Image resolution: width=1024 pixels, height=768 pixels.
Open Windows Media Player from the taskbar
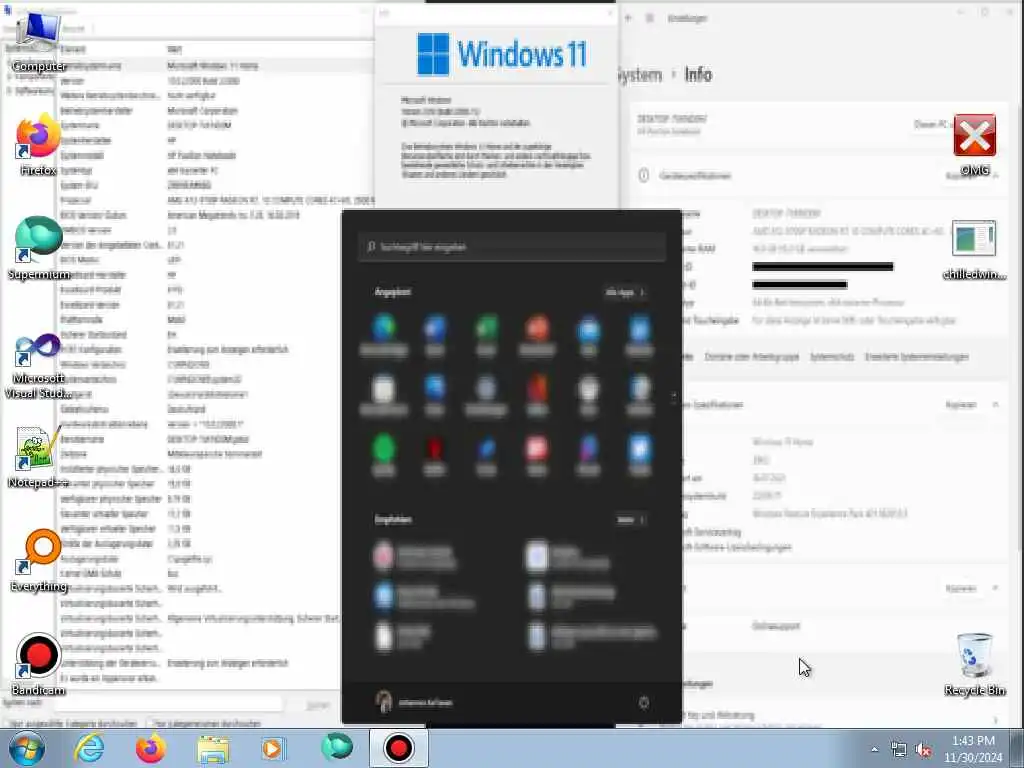coord(274,748)
